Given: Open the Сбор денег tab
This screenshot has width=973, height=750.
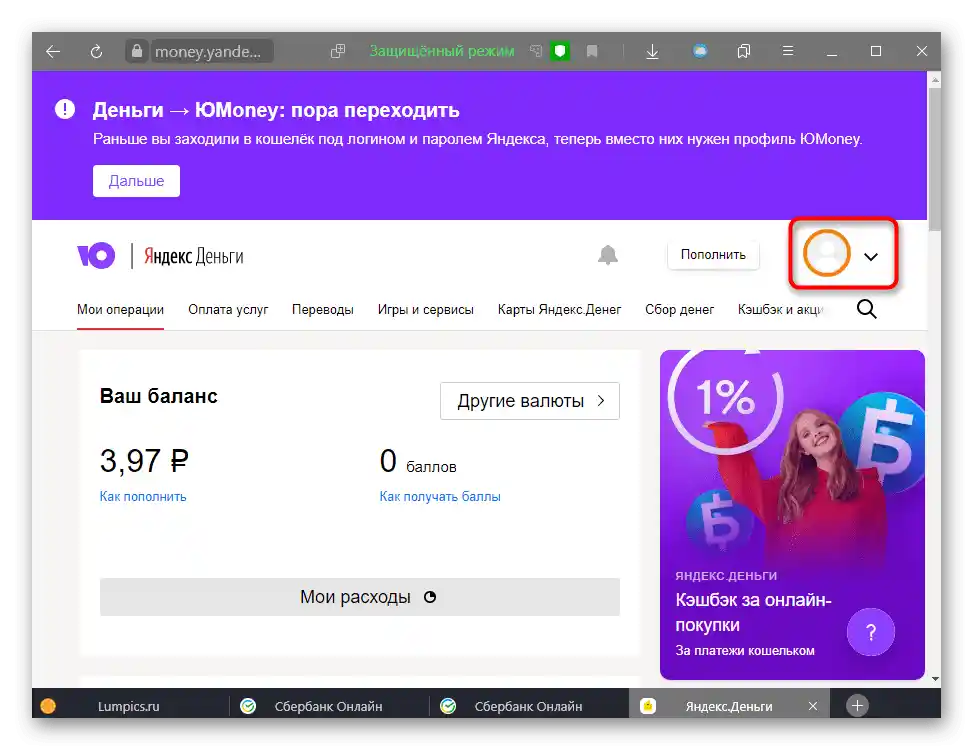Looking at the screenshot, I should (x=679, y=310).
